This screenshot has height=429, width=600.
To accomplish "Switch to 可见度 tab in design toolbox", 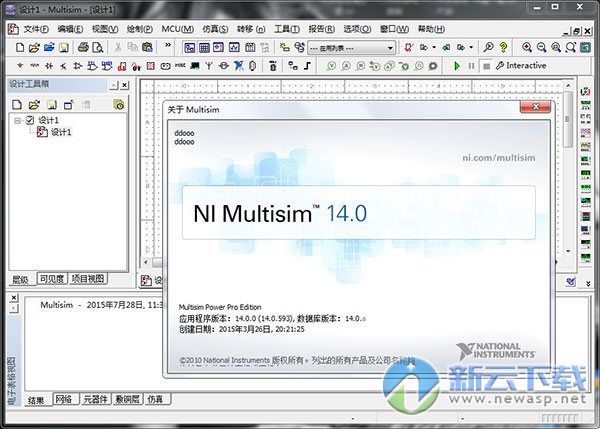I will pyautogui.click(x=52, y=279).
